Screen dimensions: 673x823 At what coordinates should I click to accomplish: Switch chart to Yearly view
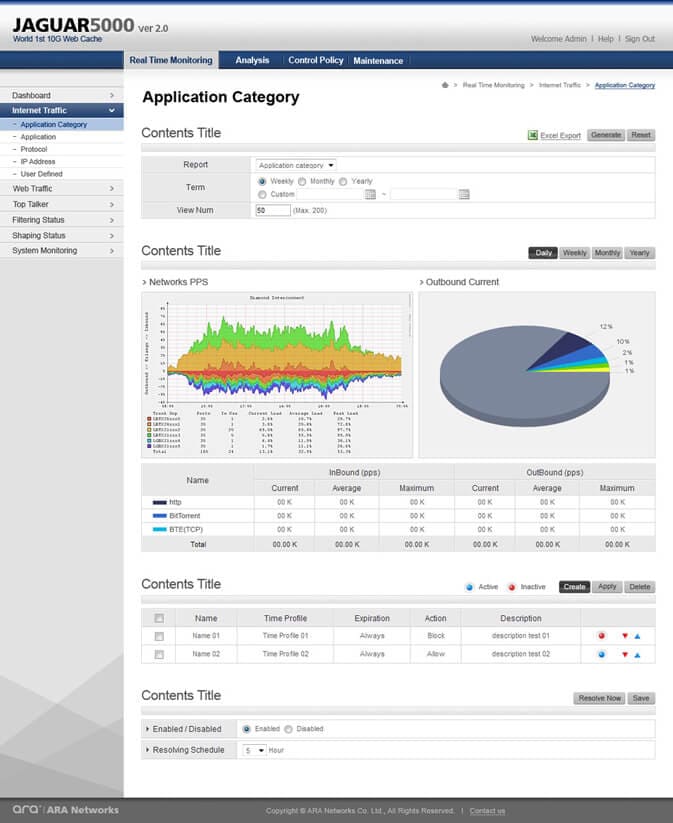[x=639, y=253]
